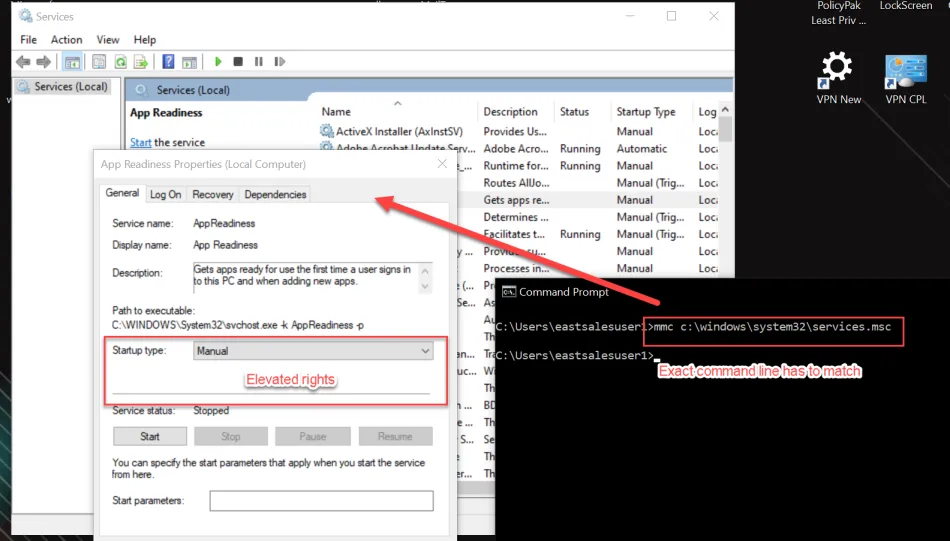Switch to the Log On tab
Screen dimensions: 950x541
pos(166,194)
